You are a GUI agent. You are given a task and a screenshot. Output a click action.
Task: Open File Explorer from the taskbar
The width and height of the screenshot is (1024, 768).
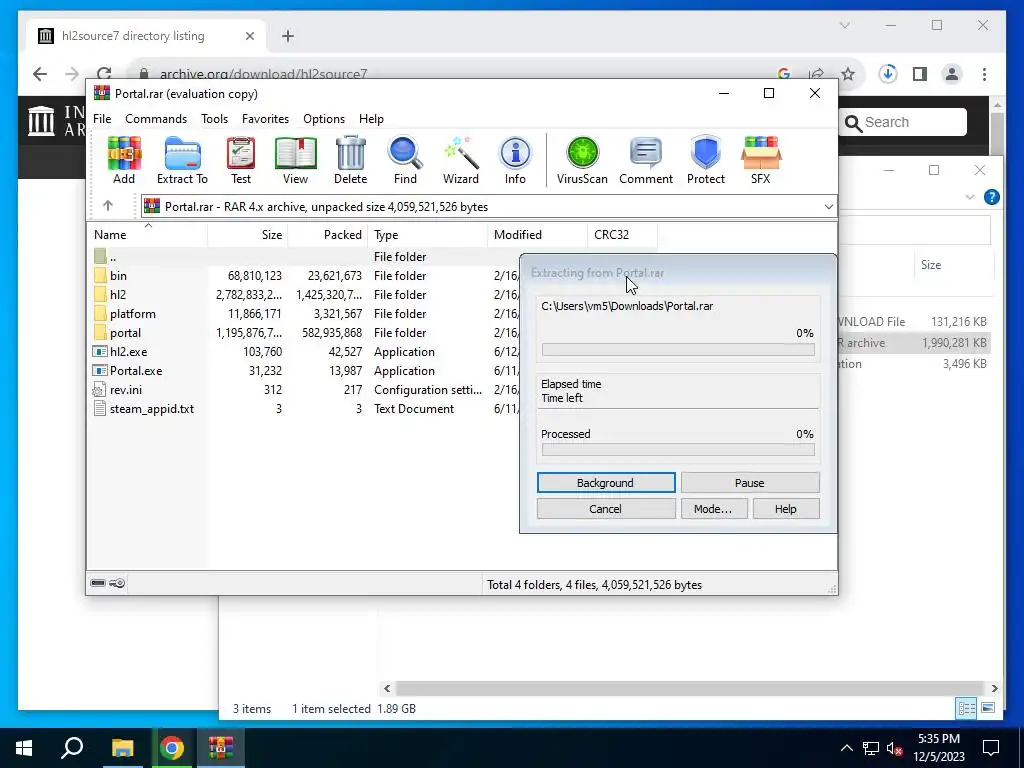[x=122, y=748]
